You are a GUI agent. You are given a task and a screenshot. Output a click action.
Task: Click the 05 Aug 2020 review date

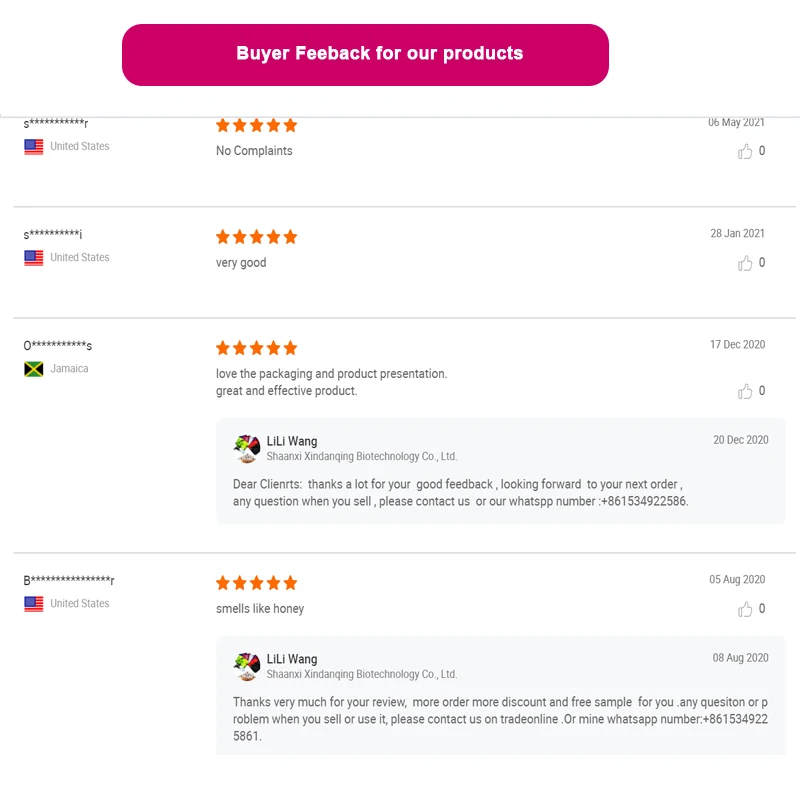point(737,580)
